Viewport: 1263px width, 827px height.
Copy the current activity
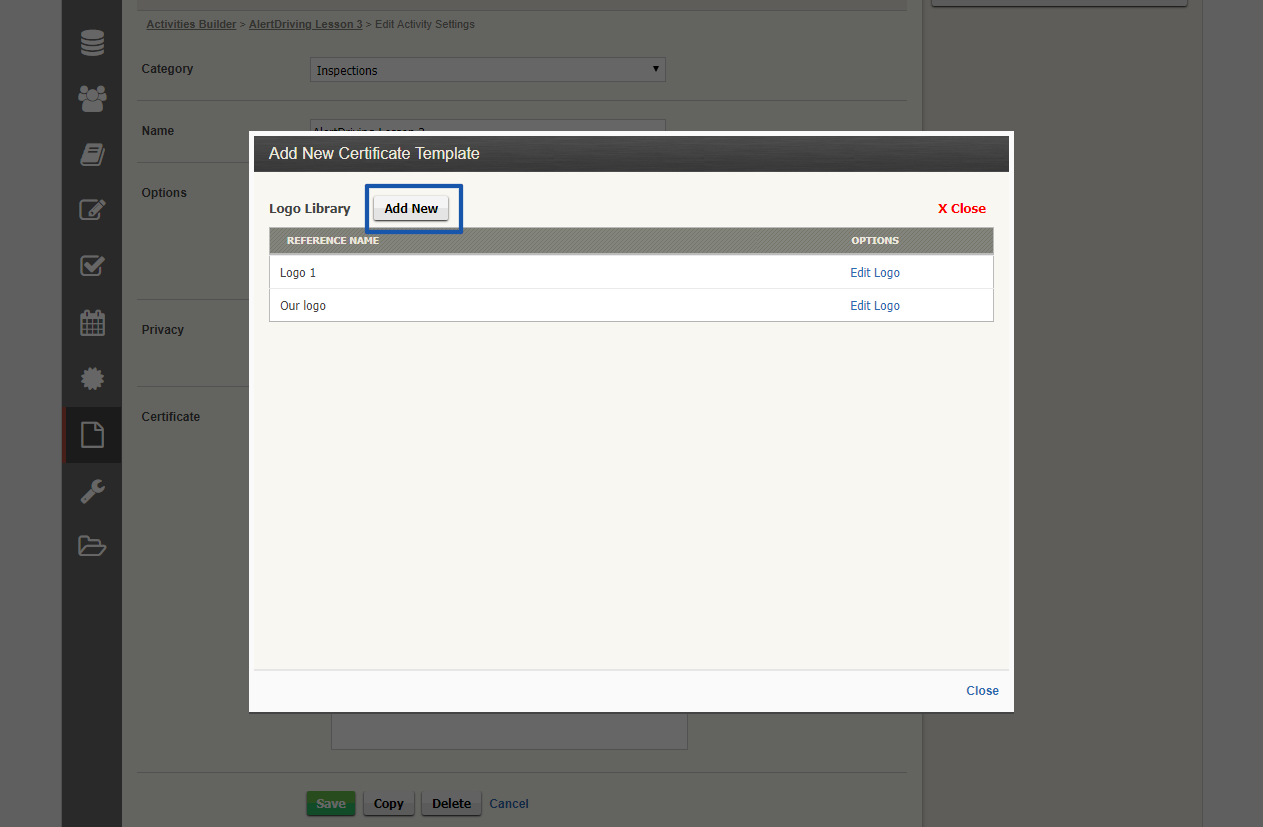click(388, 803)
